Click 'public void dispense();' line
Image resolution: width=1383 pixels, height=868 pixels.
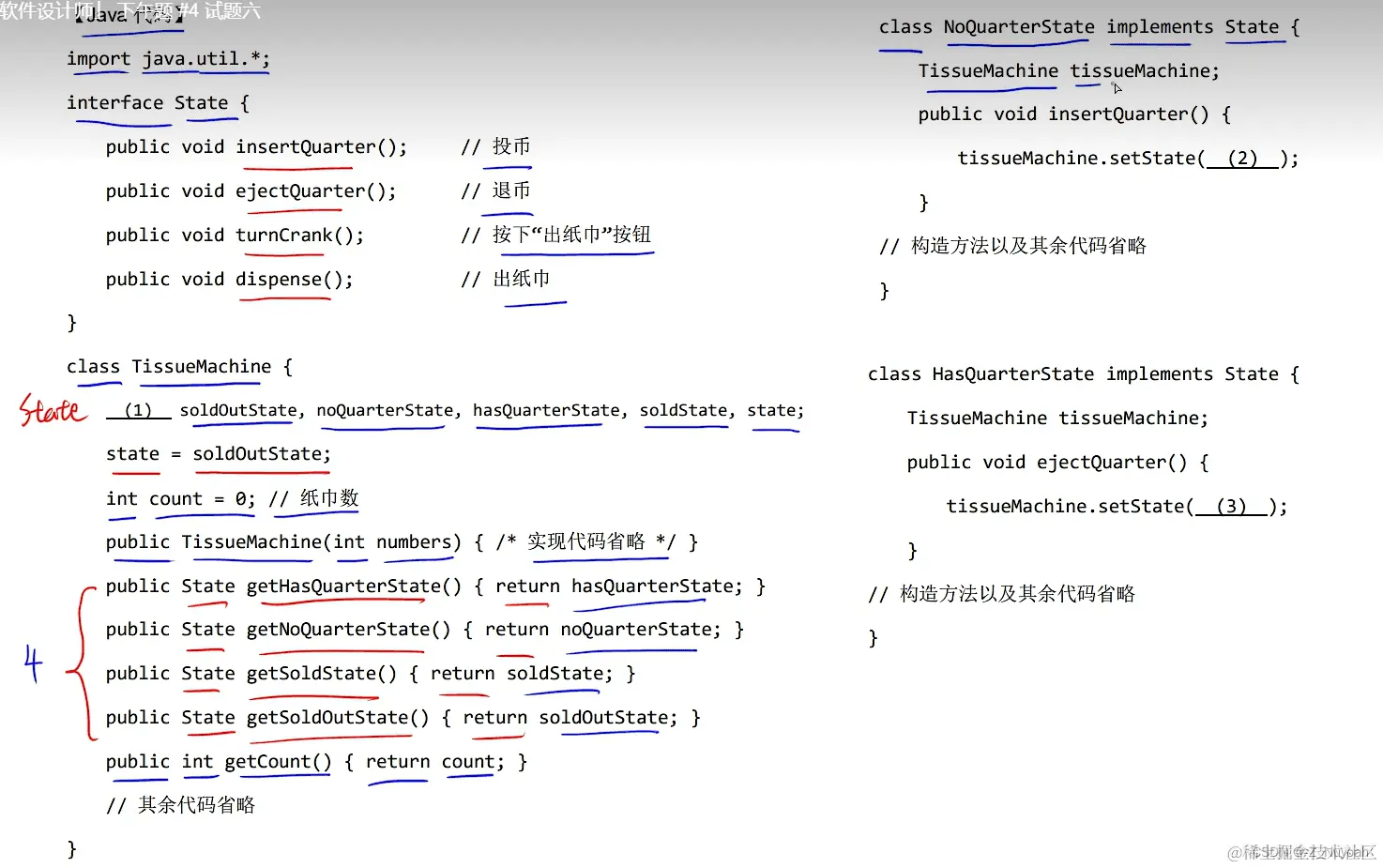[229, 280]
